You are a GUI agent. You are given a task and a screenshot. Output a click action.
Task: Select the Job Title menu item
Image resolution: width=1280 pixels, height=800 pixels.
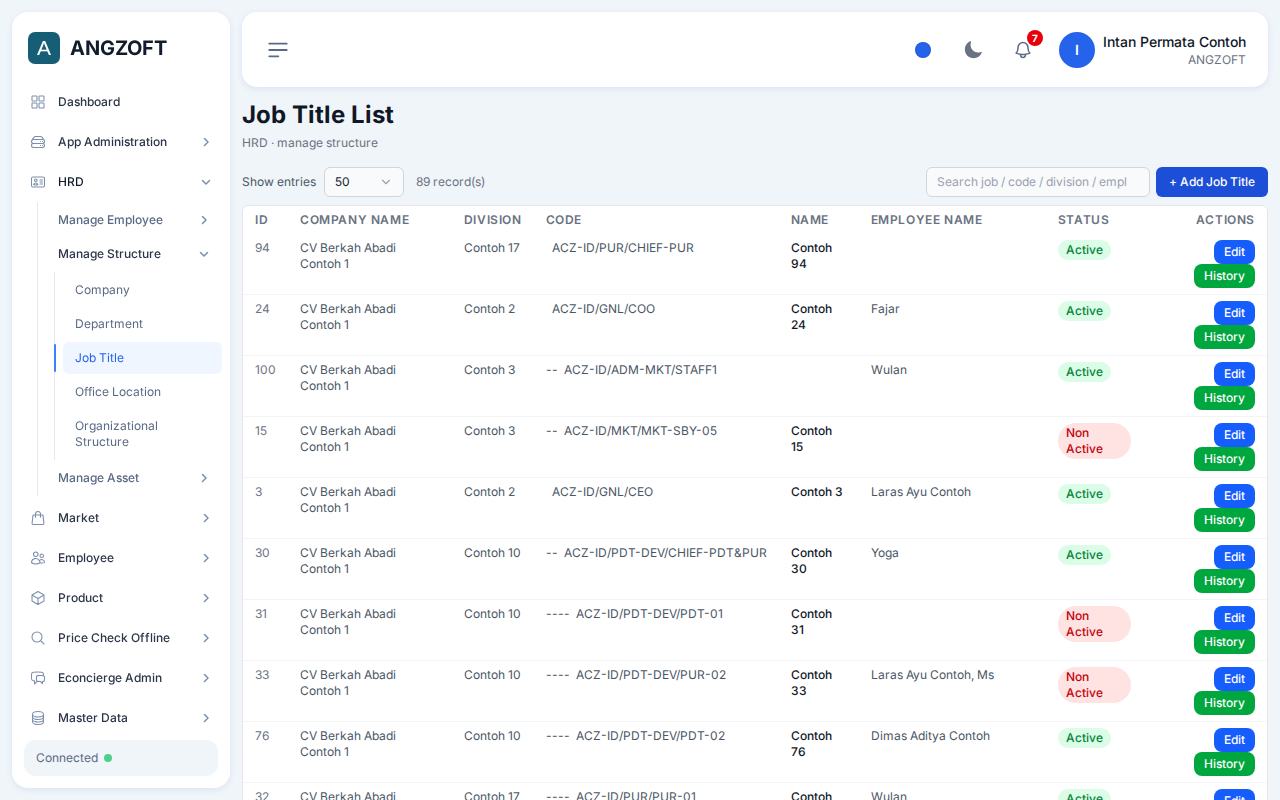tap(142, 358)
